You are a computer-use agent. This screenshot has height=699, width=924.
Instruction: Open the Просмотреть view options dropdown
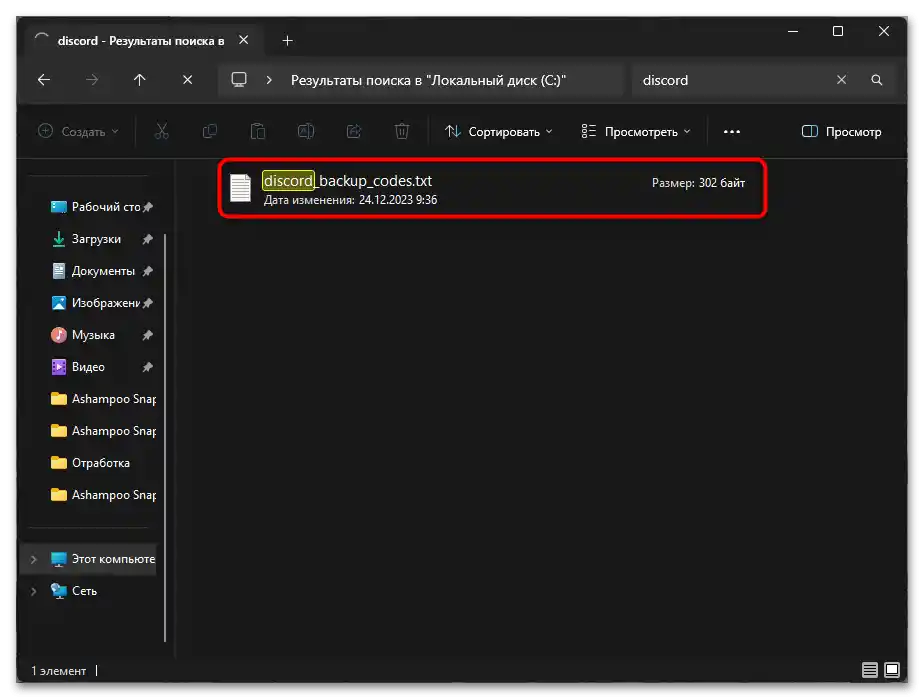635,131
